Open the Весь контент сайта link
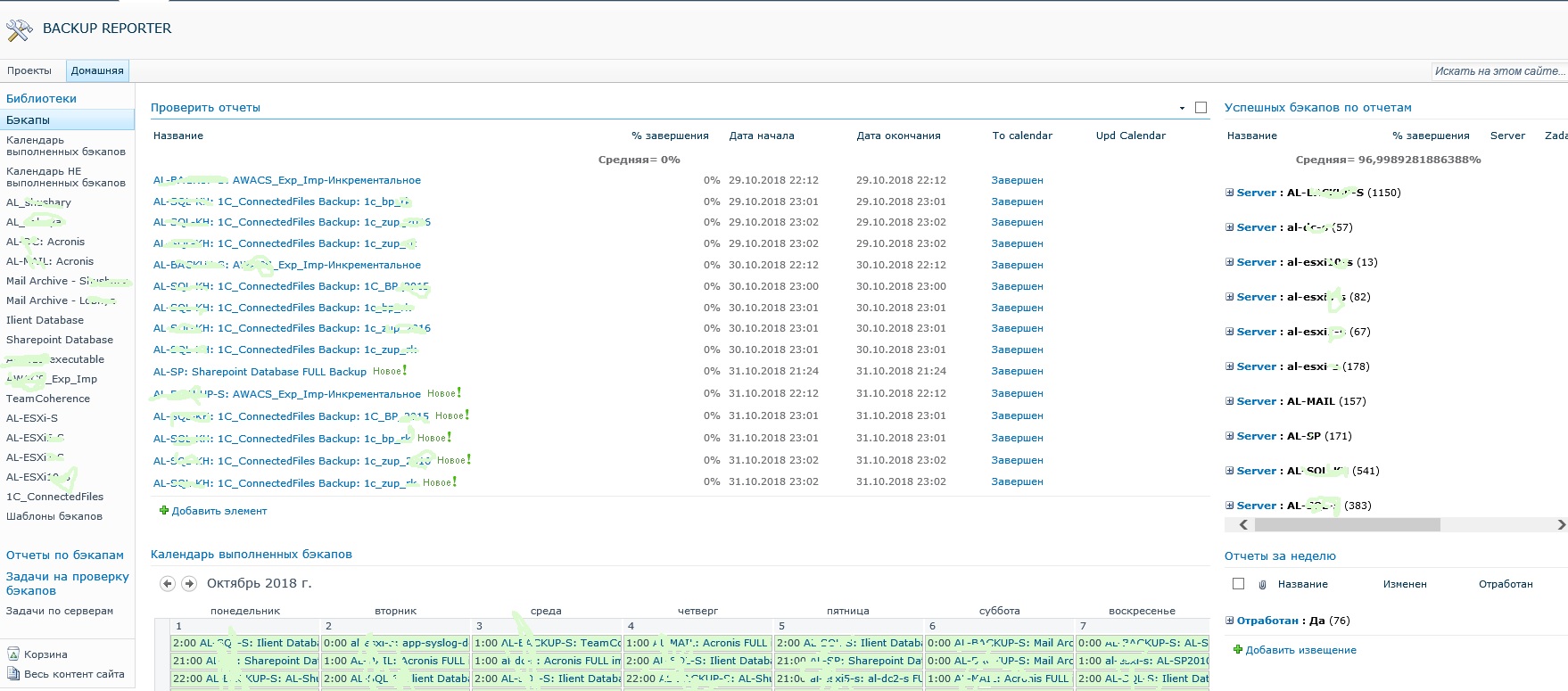The image size is (1568, 691). (74, 674)
